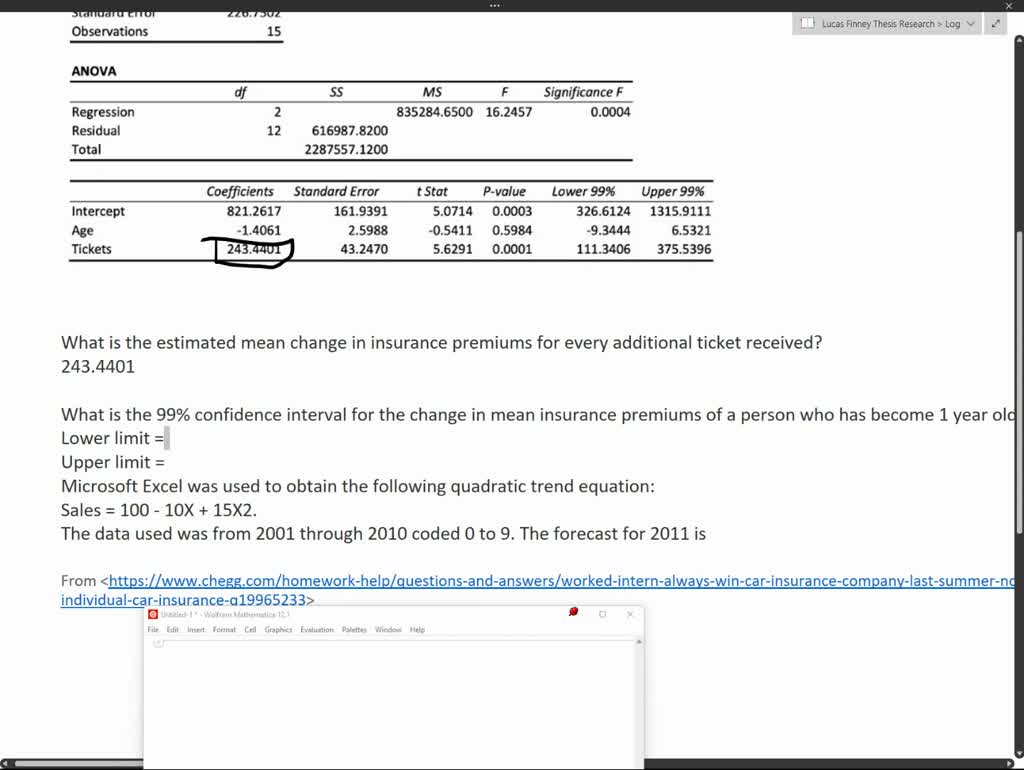This screenshot has height=770, width=1024.
Task: Open Evaluation menu in Mathematica window
Action: (x=317, y=630)
